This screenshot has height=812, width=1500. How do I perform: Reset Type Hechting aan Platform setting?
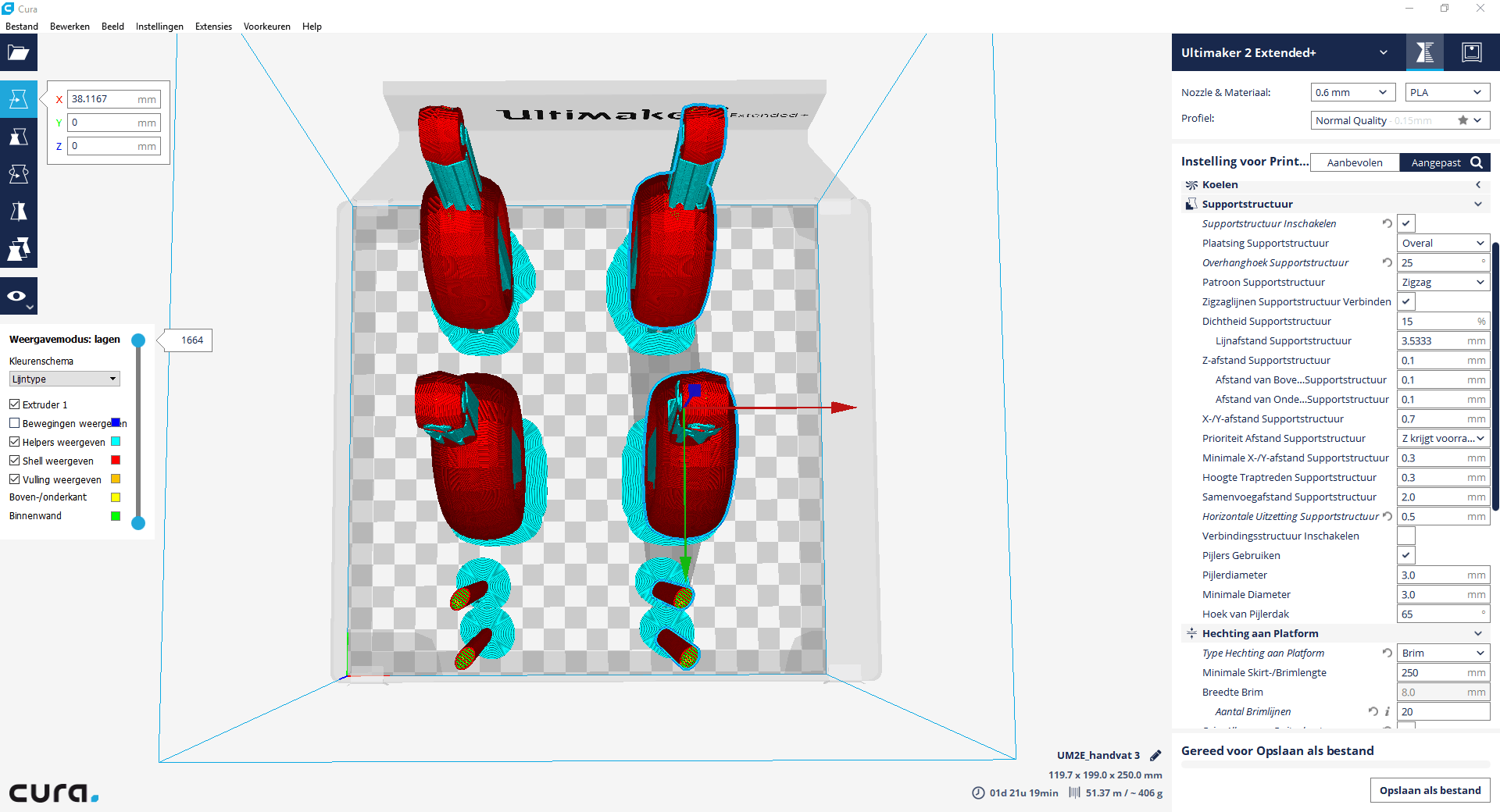click(1387, 653)
